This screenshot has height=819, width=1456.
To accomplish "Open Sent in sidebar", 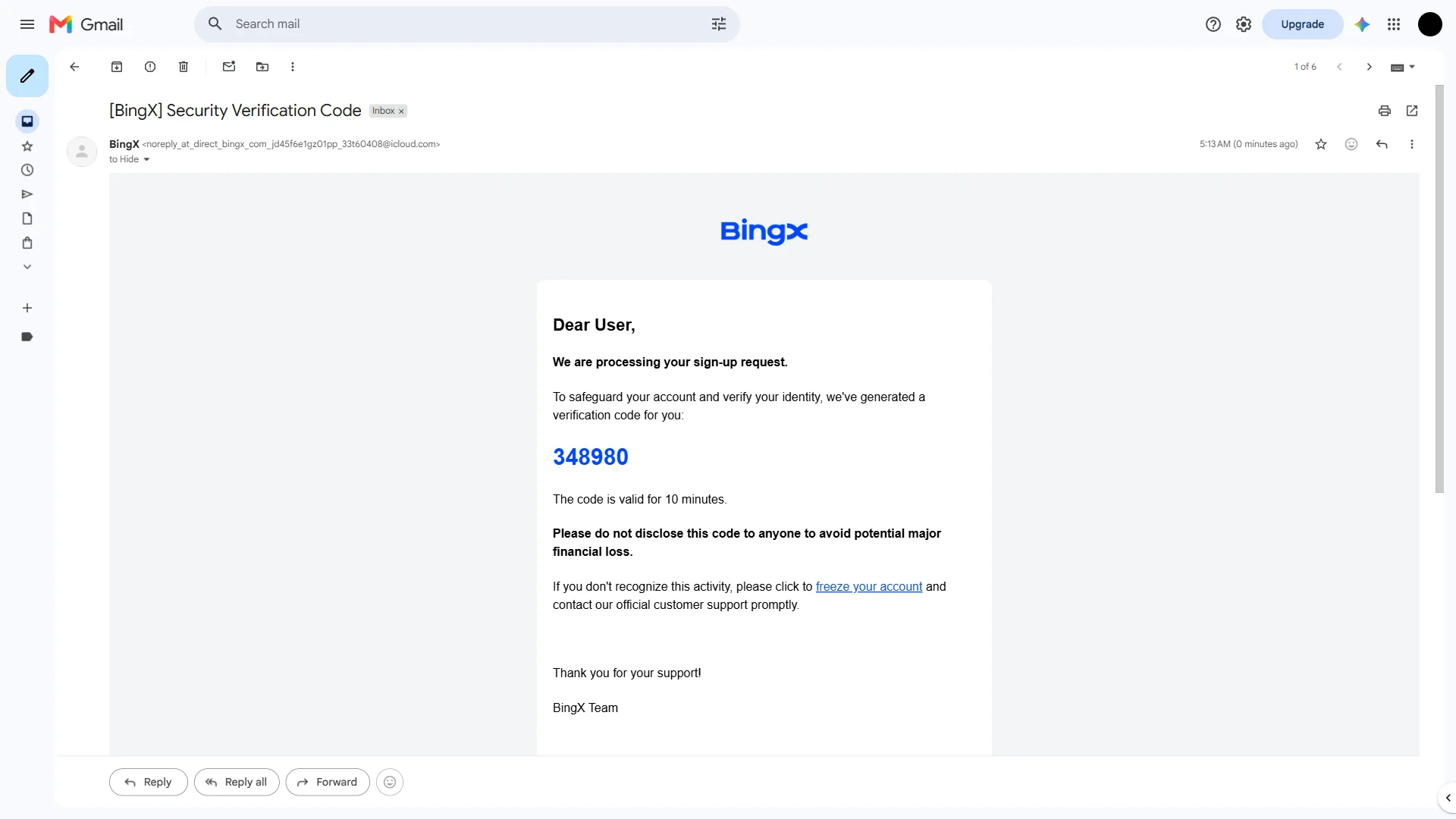I will point(27,194).
